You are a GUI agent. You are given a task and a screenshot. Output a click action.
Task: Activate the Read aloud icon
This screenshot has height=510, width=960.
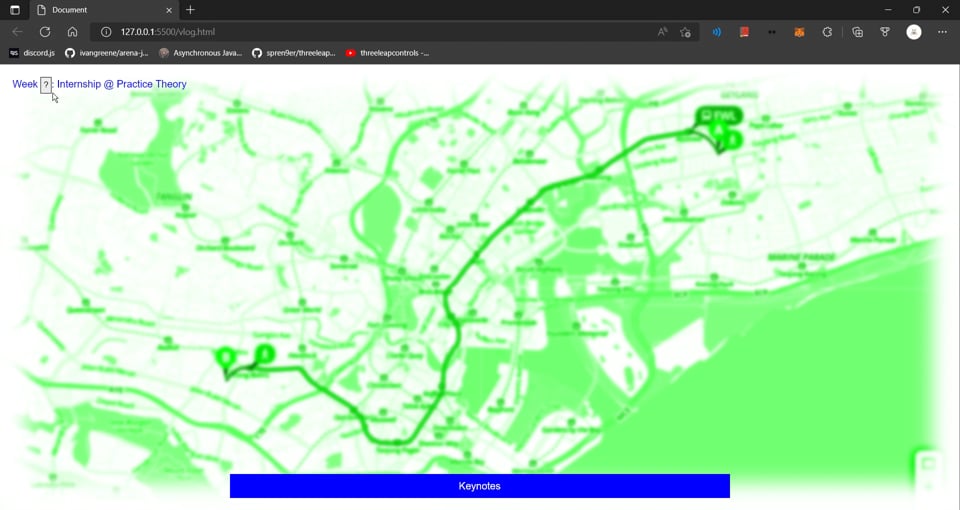point(662,32)
